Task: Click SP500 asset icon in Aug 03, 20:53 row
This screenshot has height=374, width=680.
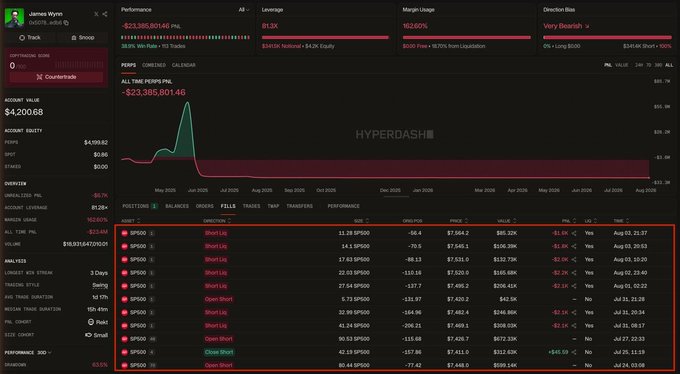Action: pyautogui.click(x=124, y=246)
